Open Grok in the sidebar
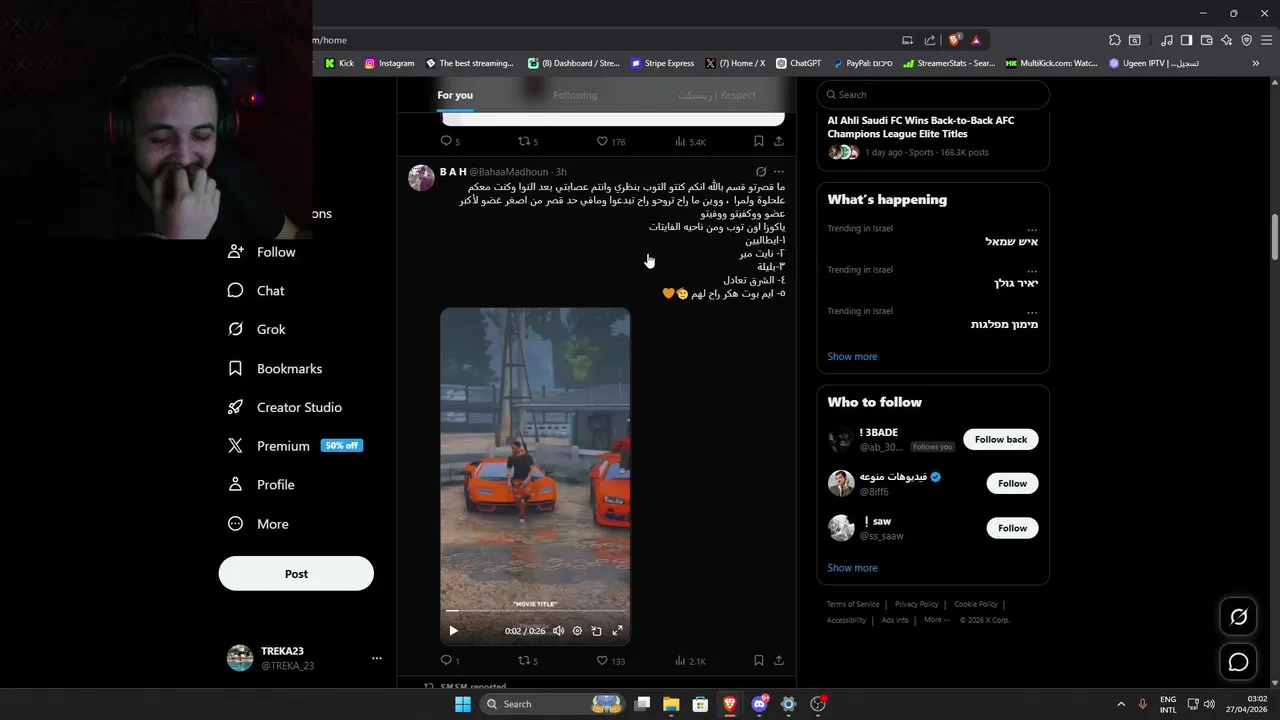 (x=257, y=329)
